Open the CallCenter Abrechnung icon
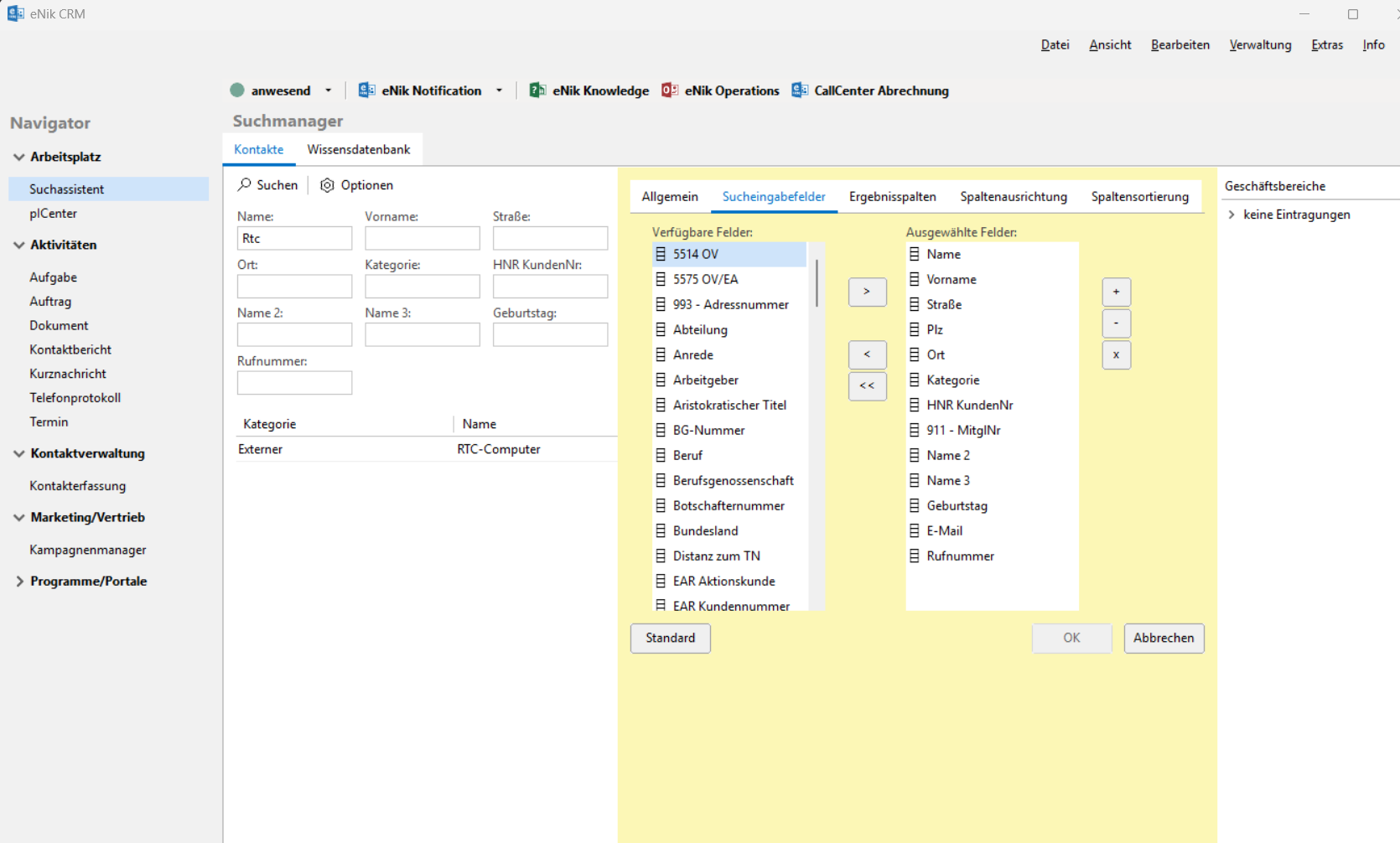 click(800, 91)
